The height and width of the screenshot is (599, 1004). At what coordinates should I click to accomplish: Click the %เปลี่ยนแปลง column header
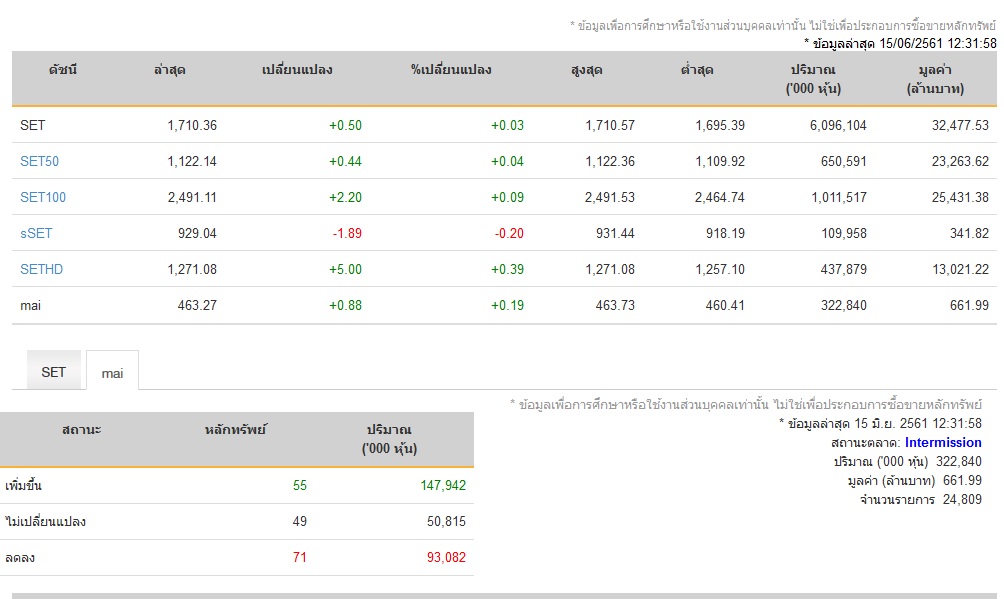pyautogui.click(x=451, y=70)
